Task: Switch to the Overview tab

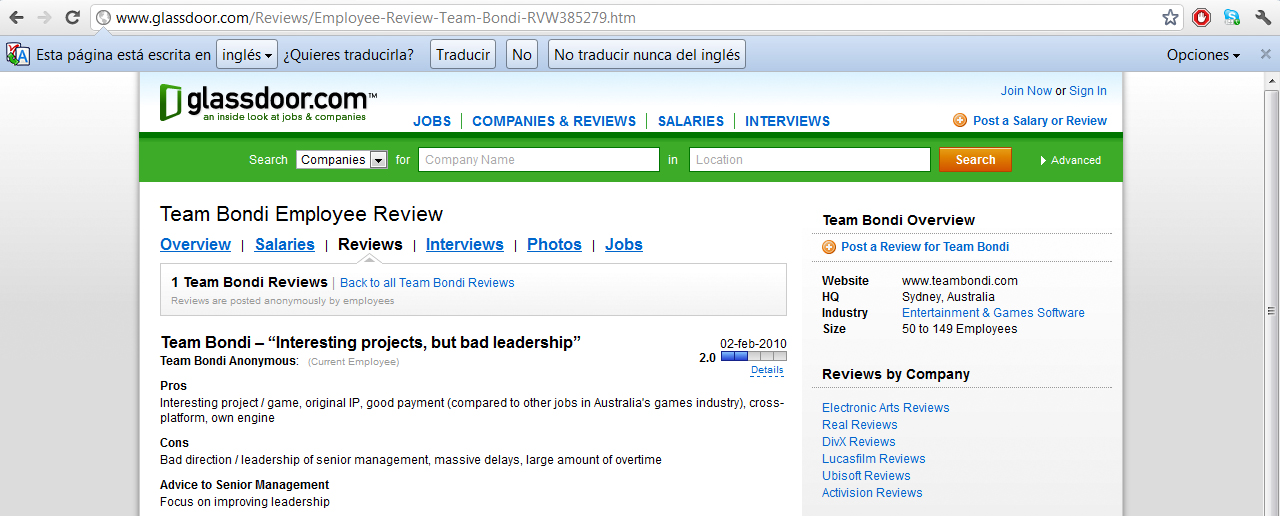Action: [x=195, y=245]
